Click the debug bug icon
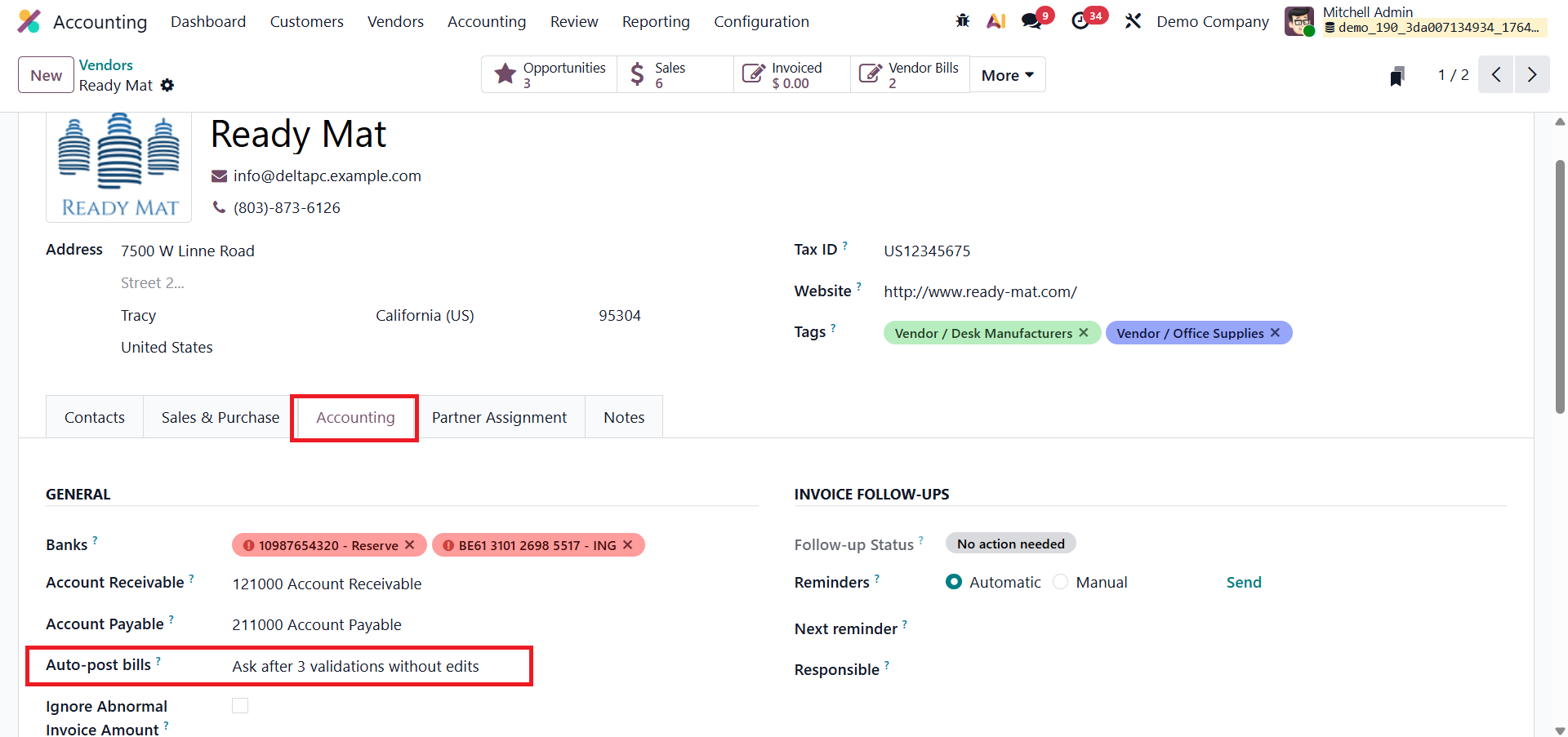 point(963,21)
